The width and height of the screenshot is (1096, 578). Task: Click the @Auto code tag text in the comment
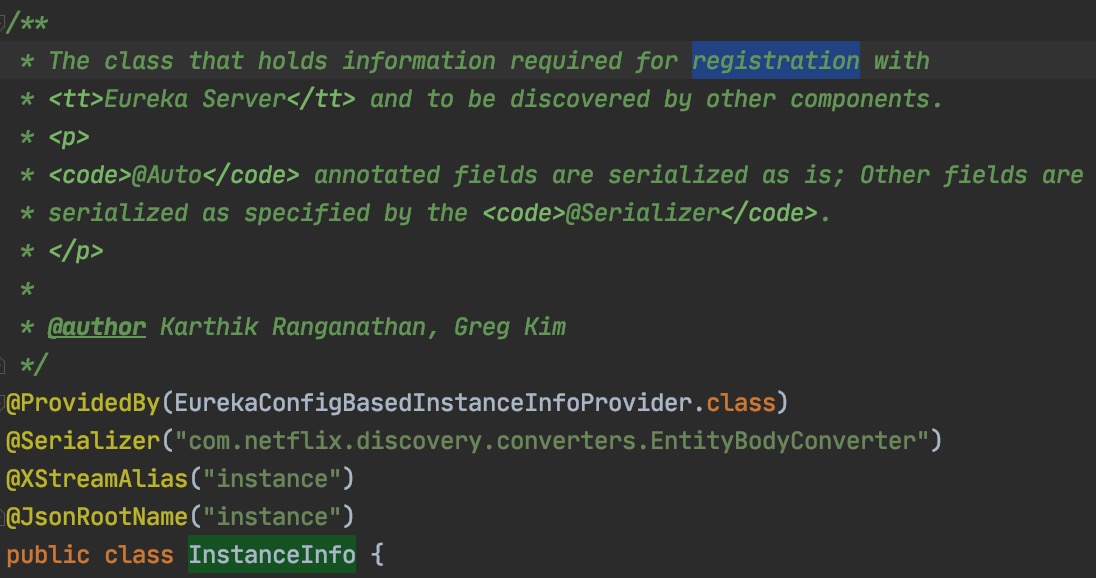point(167,175)
